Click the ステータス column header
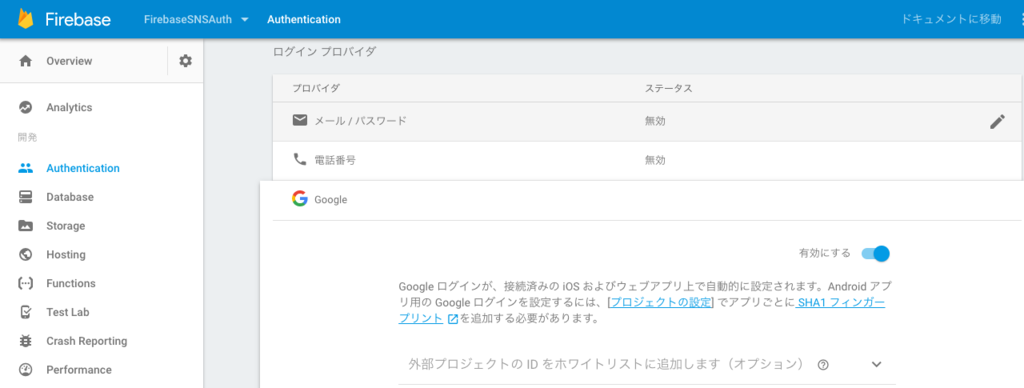 [x=668, y=88]
